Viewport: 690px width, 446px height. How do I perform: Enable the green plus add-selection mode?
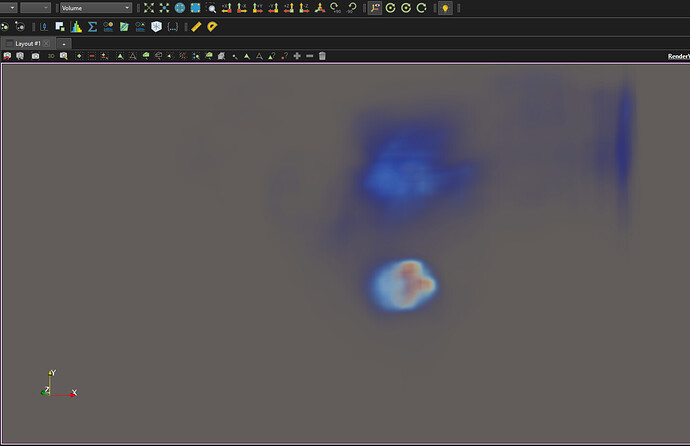pos(79,56)
